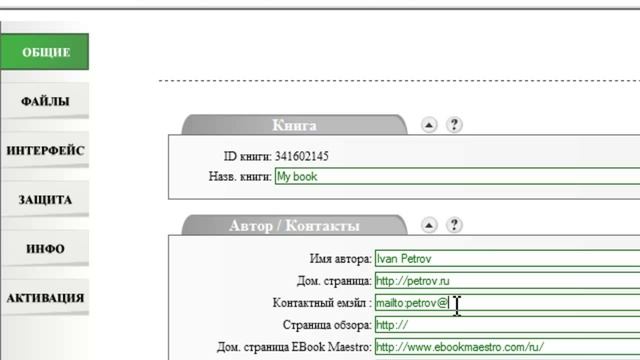Image resolution: width=640 pixels, height=360 pixels.
Task: Show help for Автор / Контакты section
Action: tap(454, 225)
